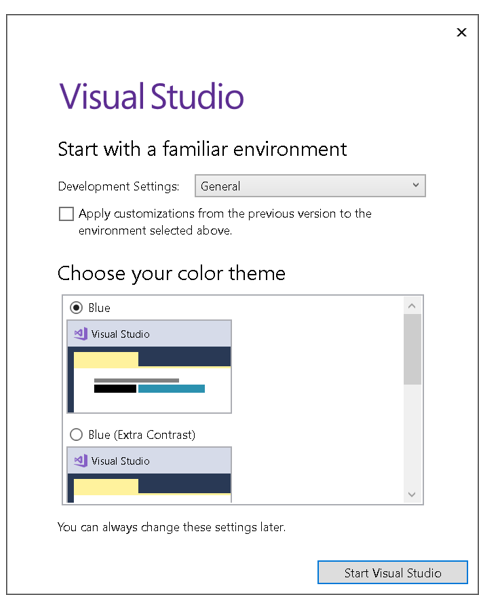This screenshot has height=608, width=486.
Task: Click the Start Visual Studio button
Action: (x=393, y=572)
